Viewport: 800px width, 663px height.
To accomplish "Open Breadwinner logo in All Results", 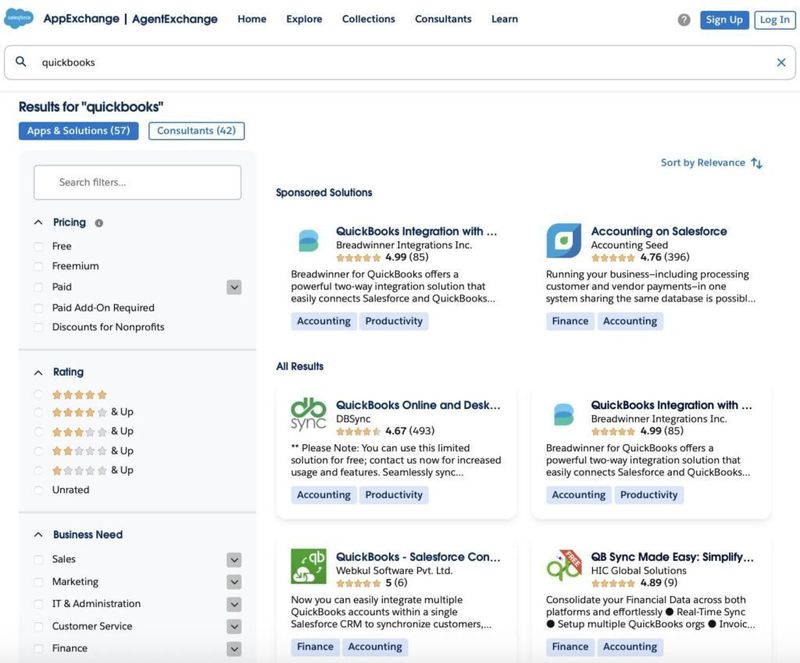I will (x=563, y=414).
